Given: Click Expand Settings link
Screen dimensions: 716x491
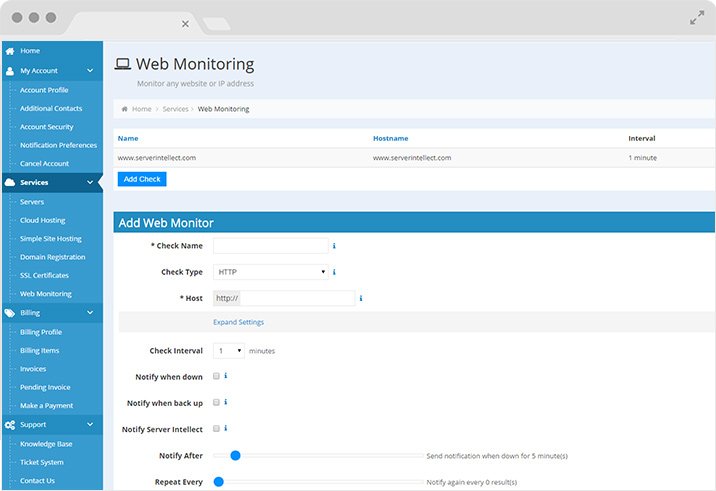Looking at the screenshot, I should click(238, 322).
